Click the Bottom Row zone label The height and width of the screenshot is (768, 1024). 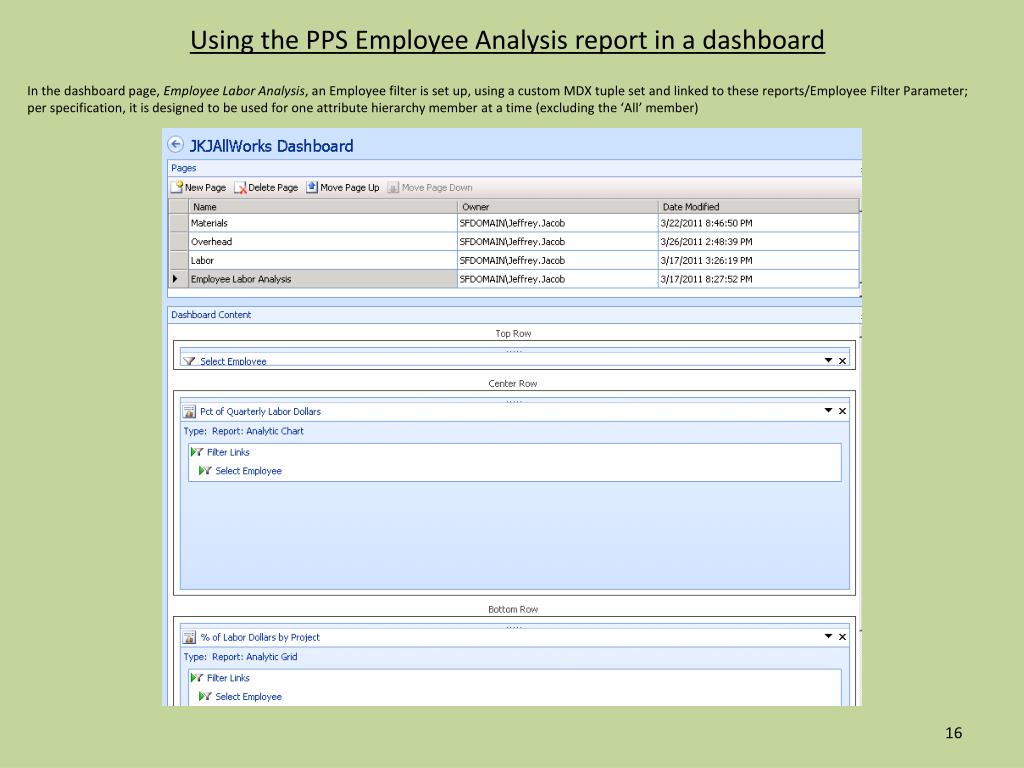513,609
